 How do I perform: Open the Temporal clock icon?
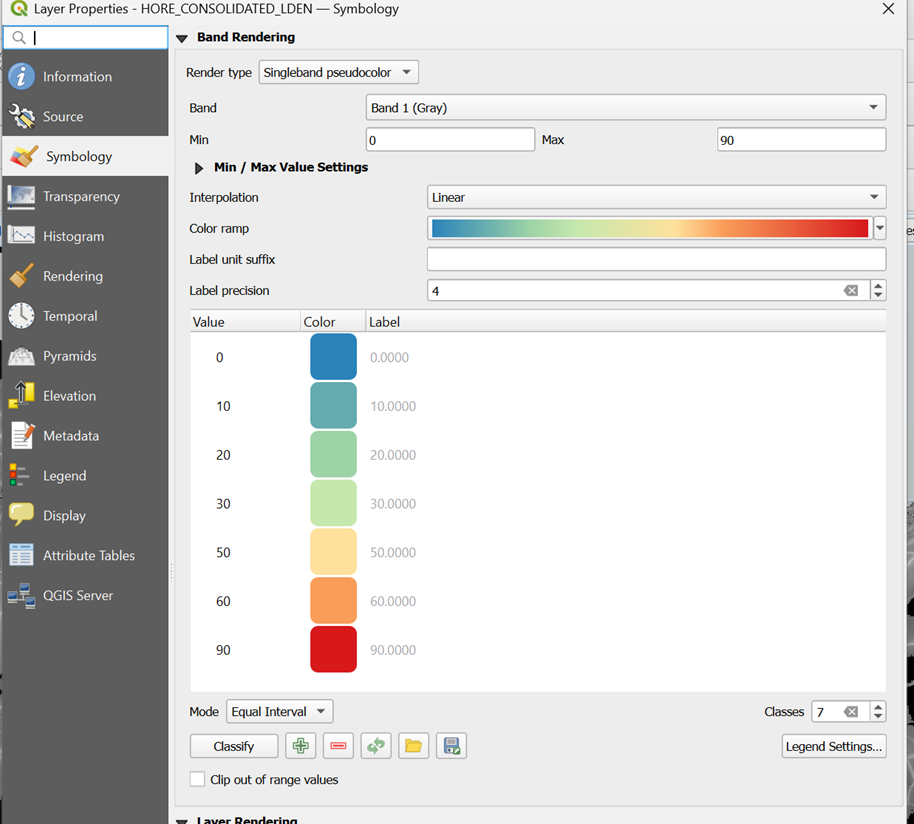[x=22, y=316]
